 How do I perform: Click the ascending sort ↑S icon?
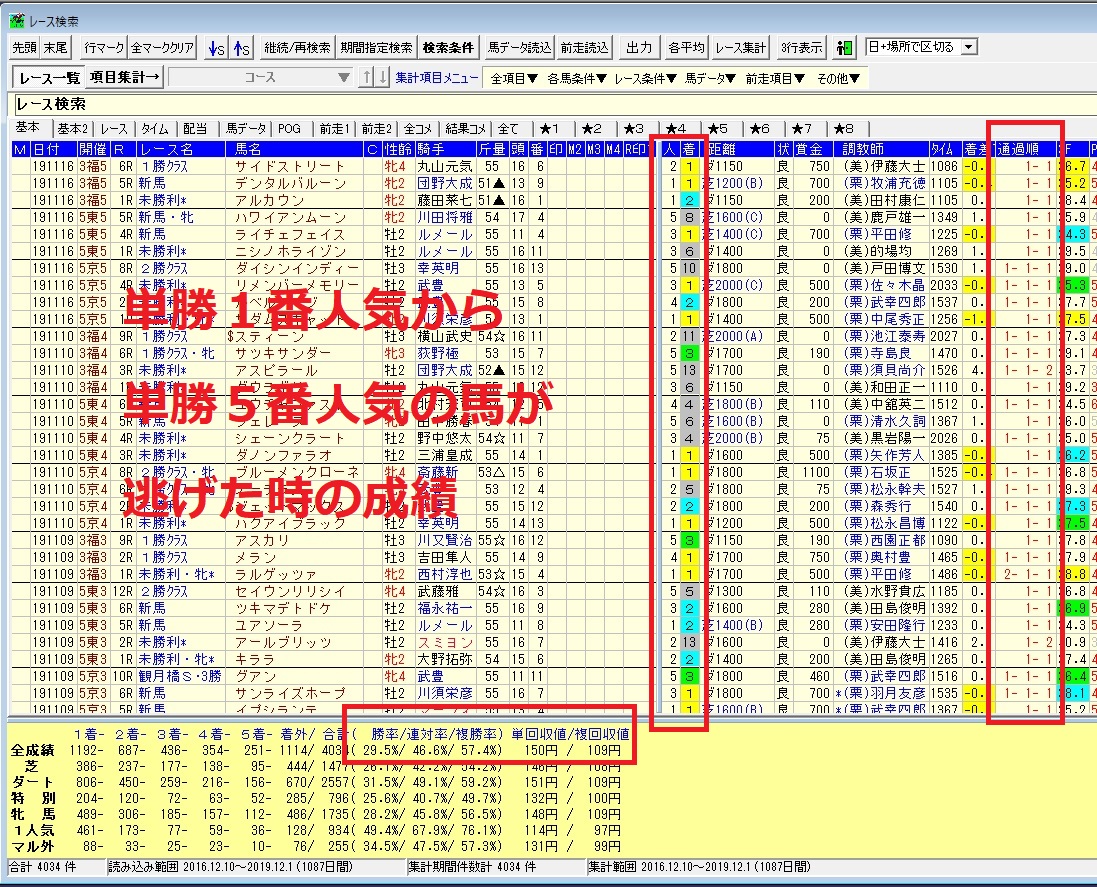tap(241, 48)
